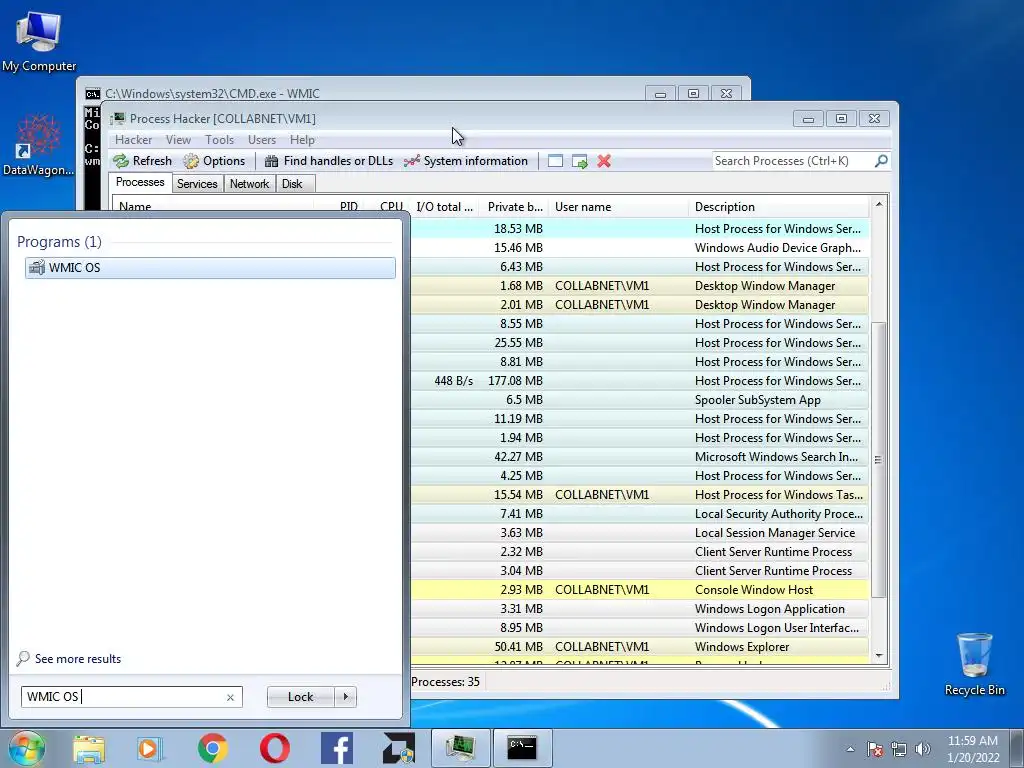Select the Console Window Host row
This screenshot has width=1024, height=768.
pyautogui.click(x=640, y=590)
